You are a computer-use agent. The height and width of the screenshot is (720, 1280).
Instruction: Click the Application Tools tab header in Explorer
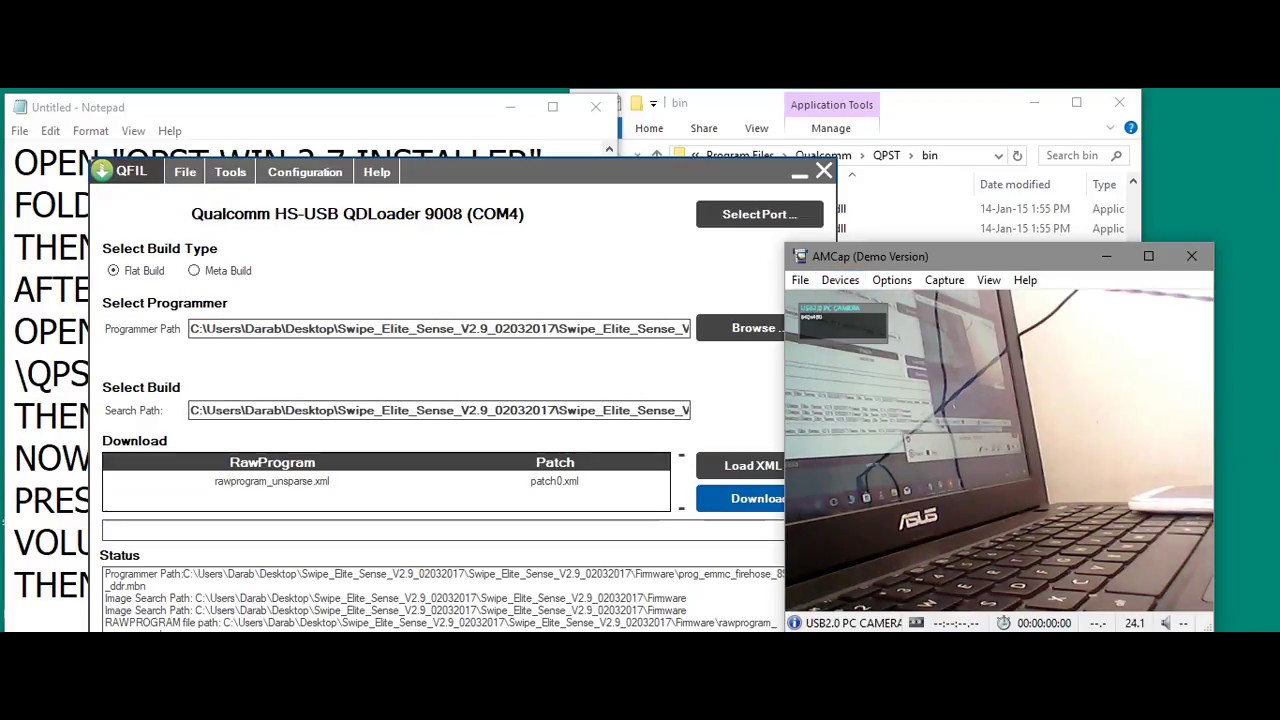pyautogui.click(x=832, y=105)
